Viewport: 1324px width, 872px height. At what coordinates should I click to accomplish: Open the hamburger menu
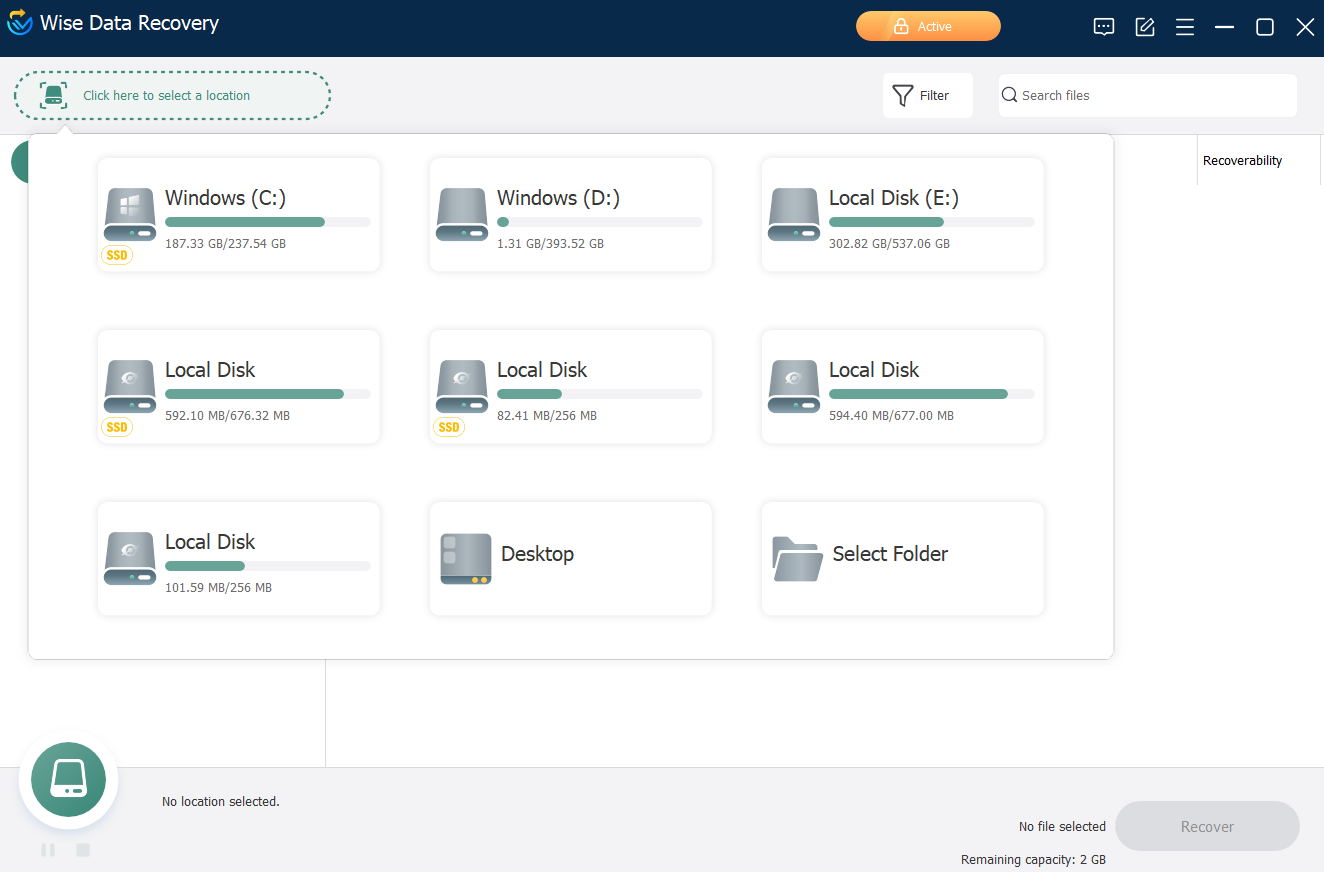(1184, 27)
